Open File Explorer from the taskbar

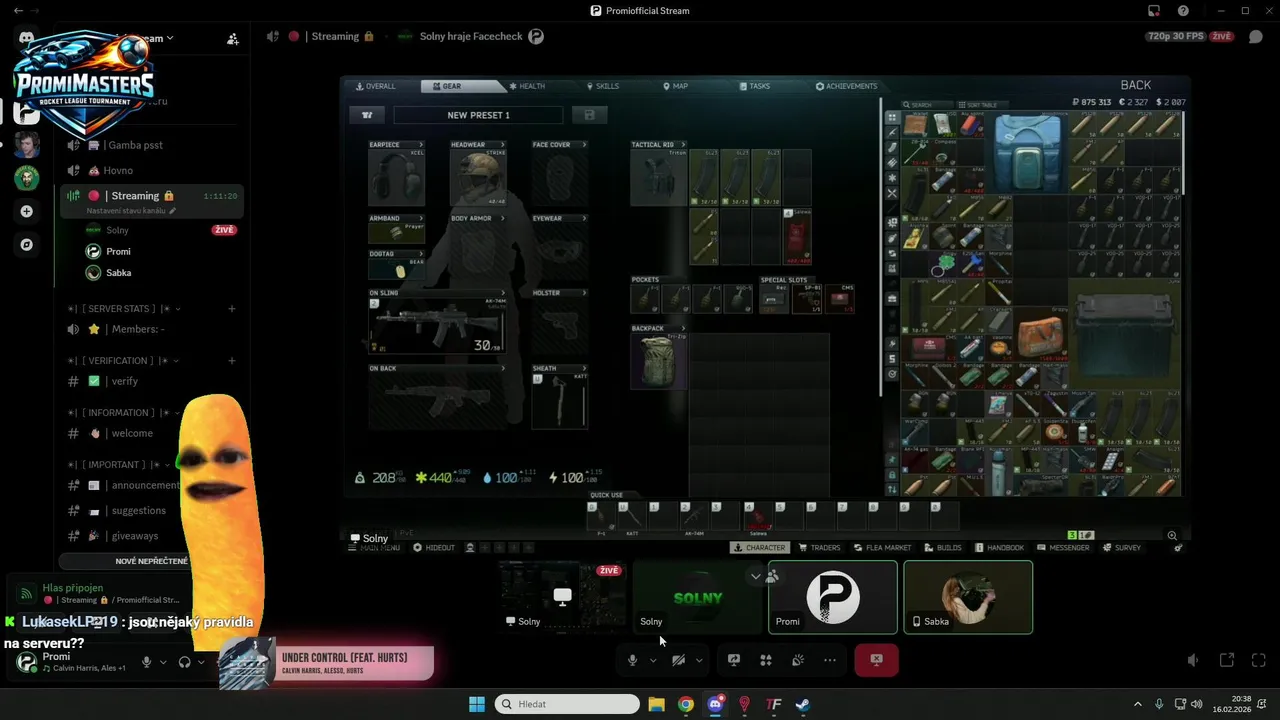(x=656, y=704)
